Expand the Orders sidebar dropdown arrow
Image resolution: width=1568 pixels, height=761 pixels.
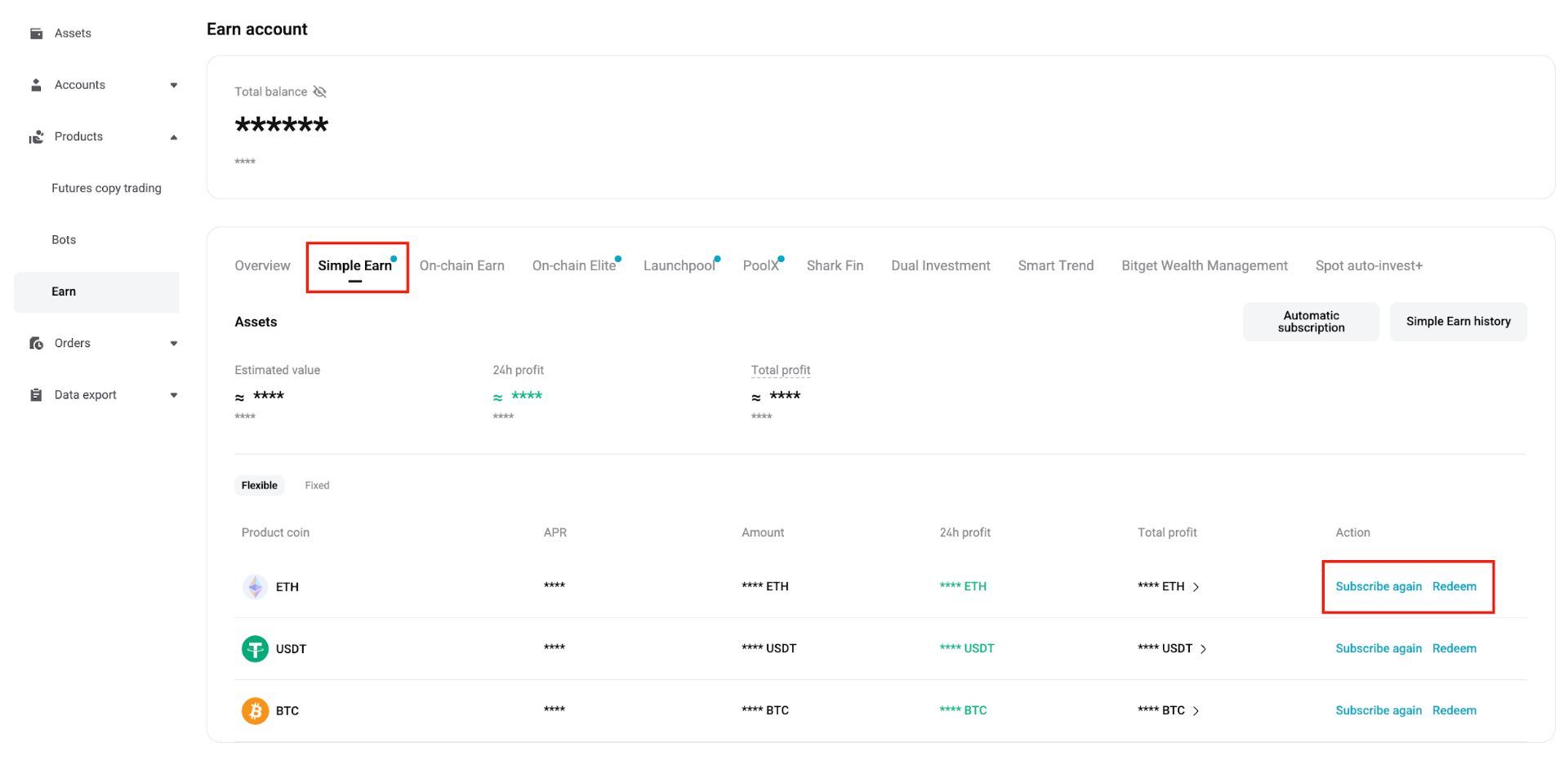coord(174,344)
